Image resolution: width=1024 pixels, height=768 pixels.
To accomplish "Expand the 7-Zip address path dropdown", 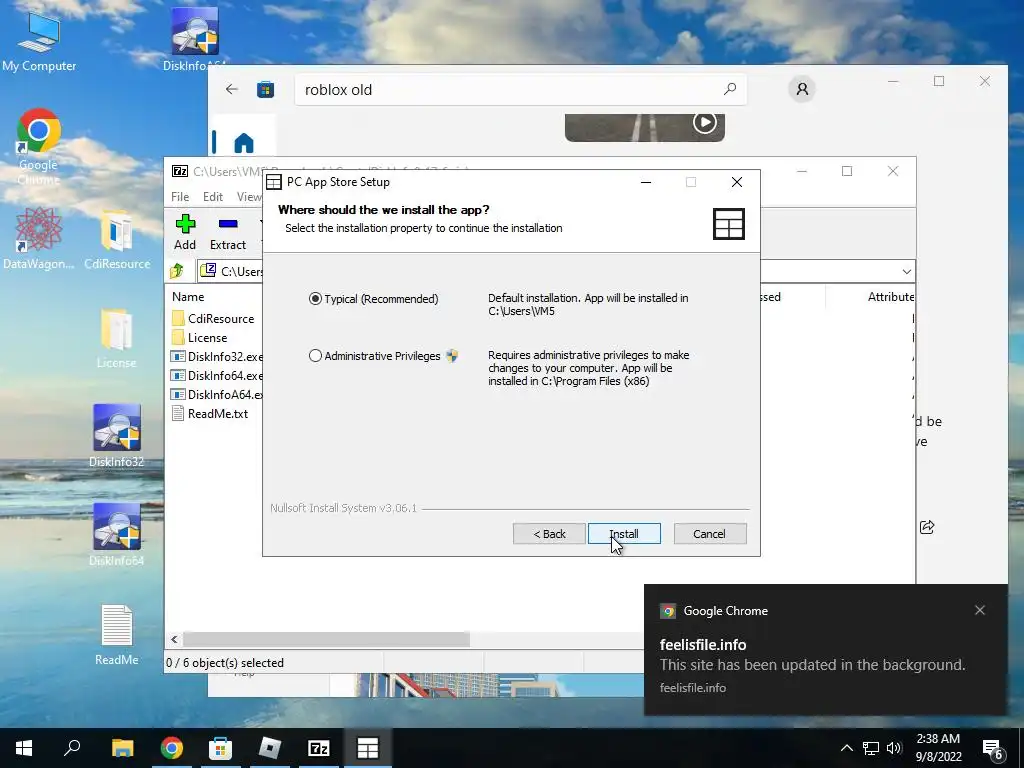I will click(906, 272).
